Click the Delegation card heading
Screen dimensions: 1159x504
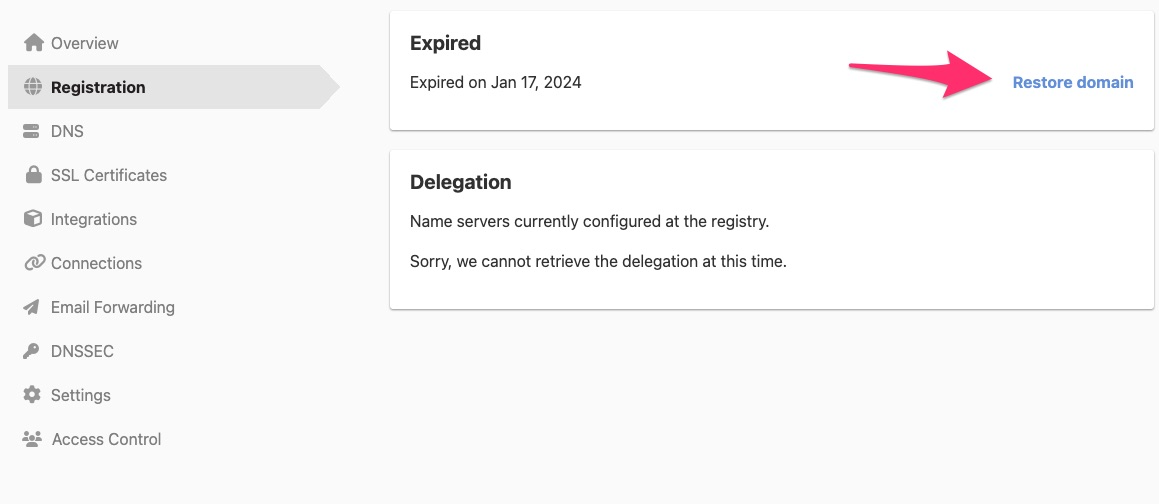point(460,182)
